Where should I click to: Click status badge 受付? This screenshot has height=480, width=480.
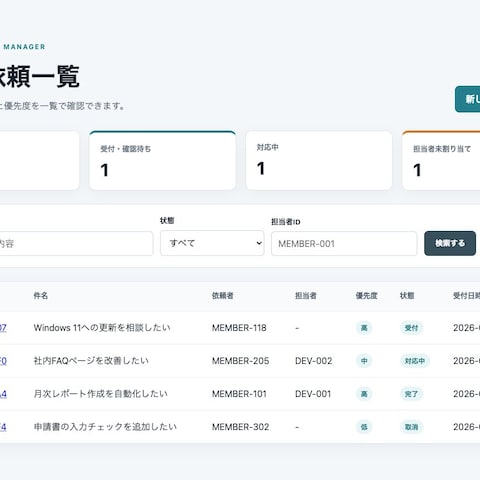pos(411,328)
